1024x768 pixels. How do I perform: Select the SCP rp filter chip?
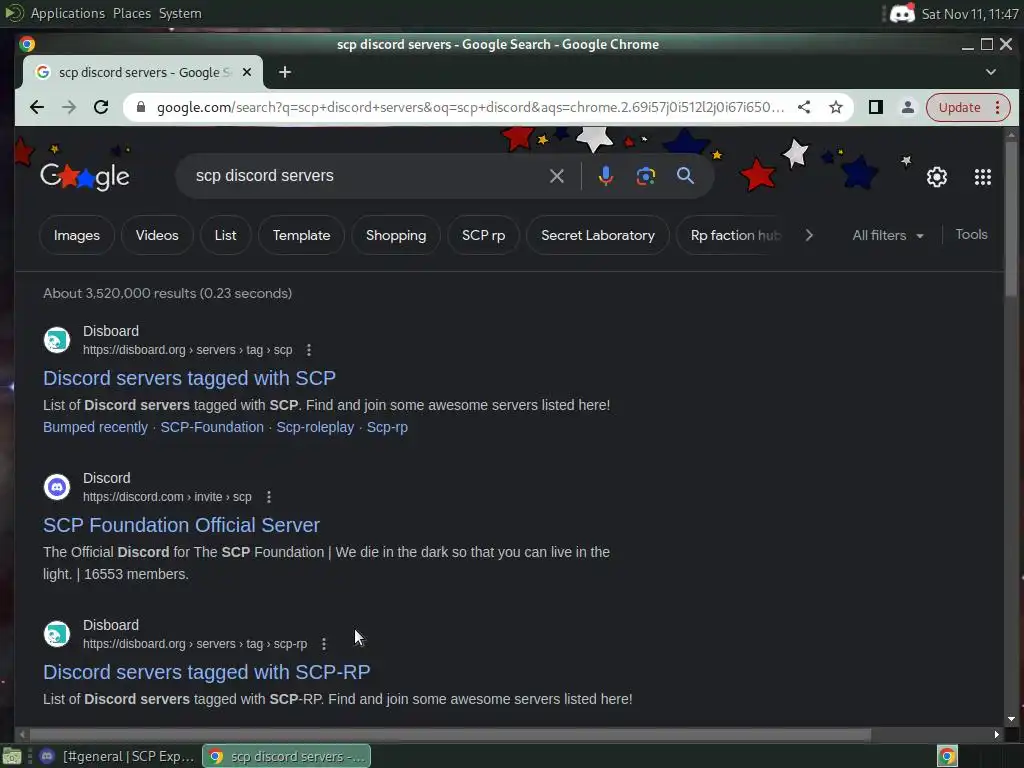click(483, 235)
